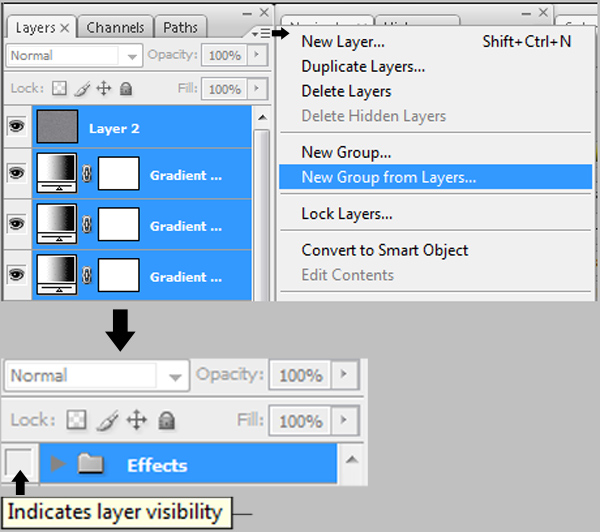The height and width of the screenshot is (532, 600).
Task: Show the Effects group via visibility box
Action: 18,463
